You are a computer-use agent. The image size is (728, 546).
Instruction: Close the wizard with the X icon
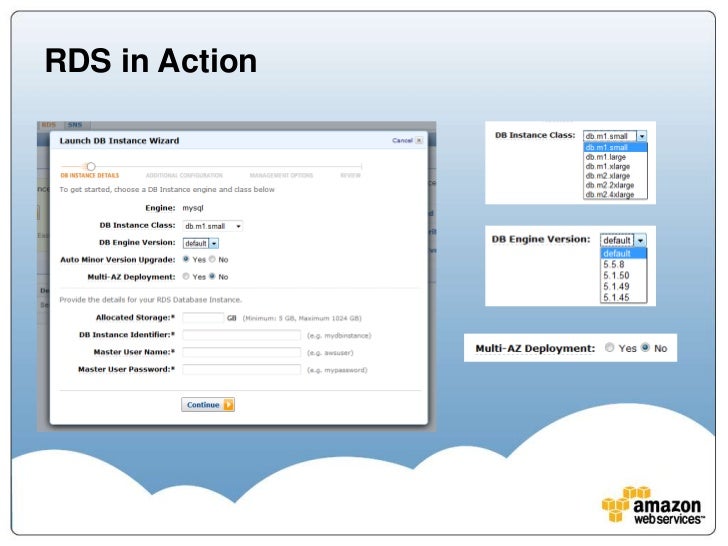pyautogui.click(x=419, y=140)
